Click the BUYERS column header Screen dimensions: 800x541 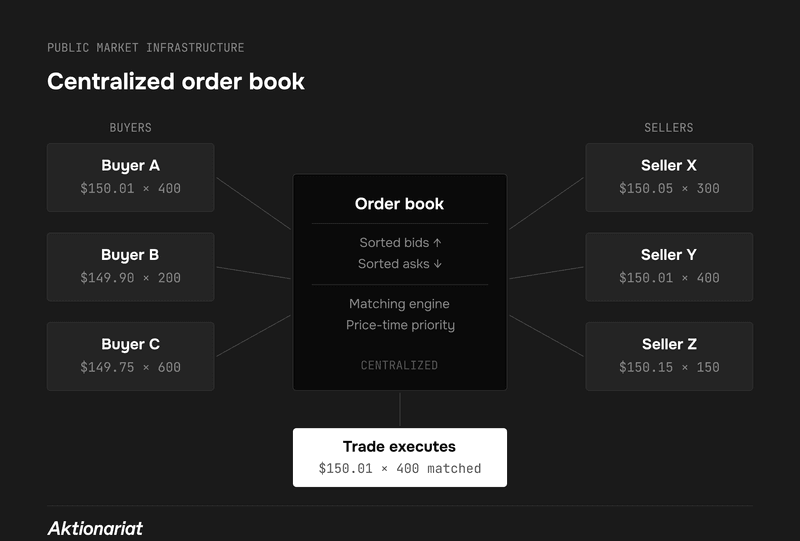click(130, 128)
